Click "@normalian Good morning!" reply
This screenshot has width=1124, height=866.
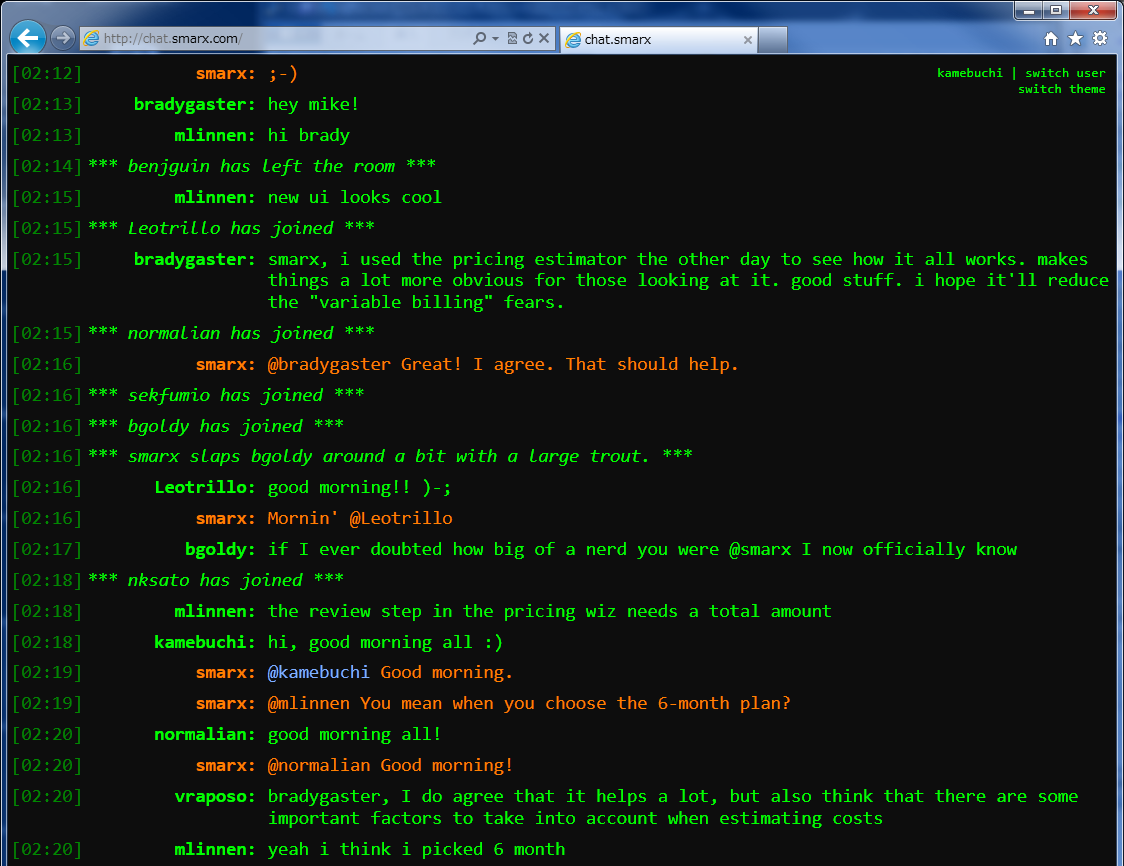click(391, 766)
